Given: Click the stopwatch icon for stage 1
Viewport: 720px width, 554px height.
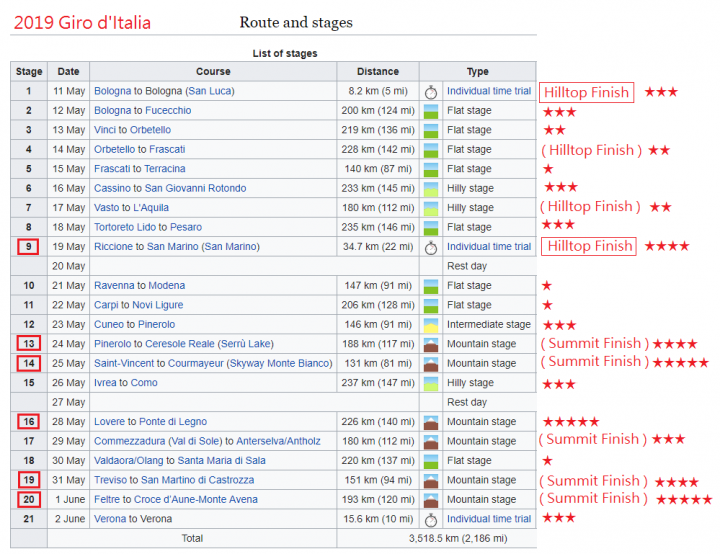Looking at the screenshot, I should click(x=431, y=92).
